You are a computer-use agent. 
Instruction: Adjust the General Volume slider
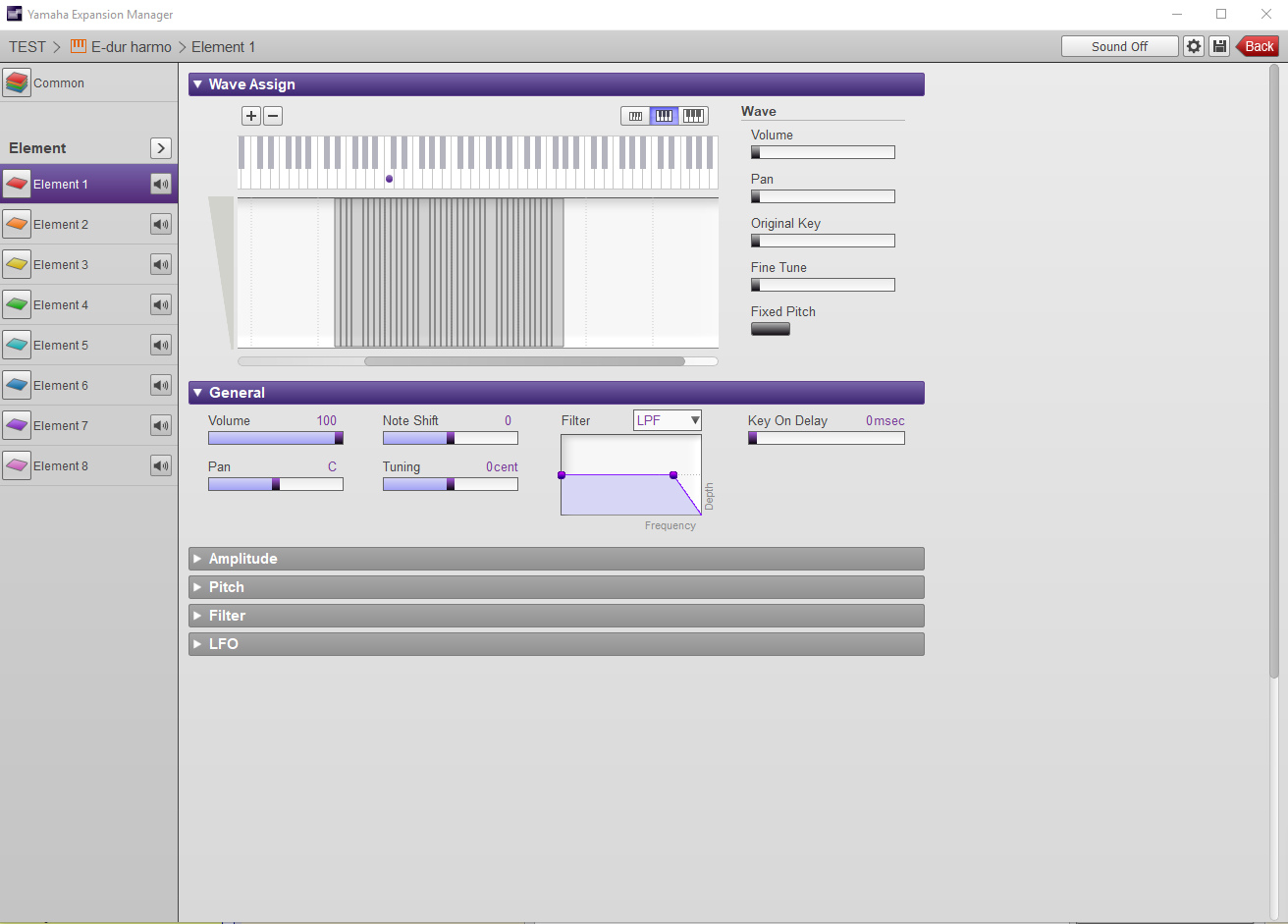[x=276, y=438]
